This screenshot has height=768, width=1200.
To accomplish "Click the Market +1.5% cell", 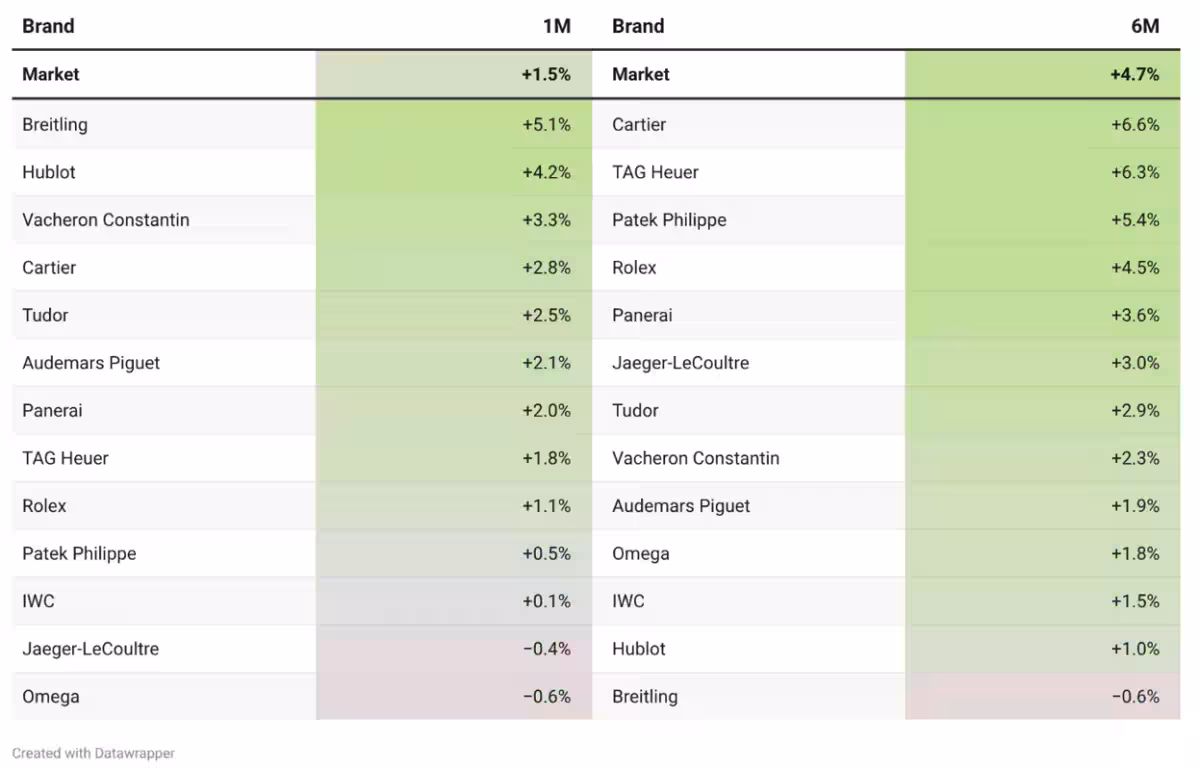I will tap(454, 74).
